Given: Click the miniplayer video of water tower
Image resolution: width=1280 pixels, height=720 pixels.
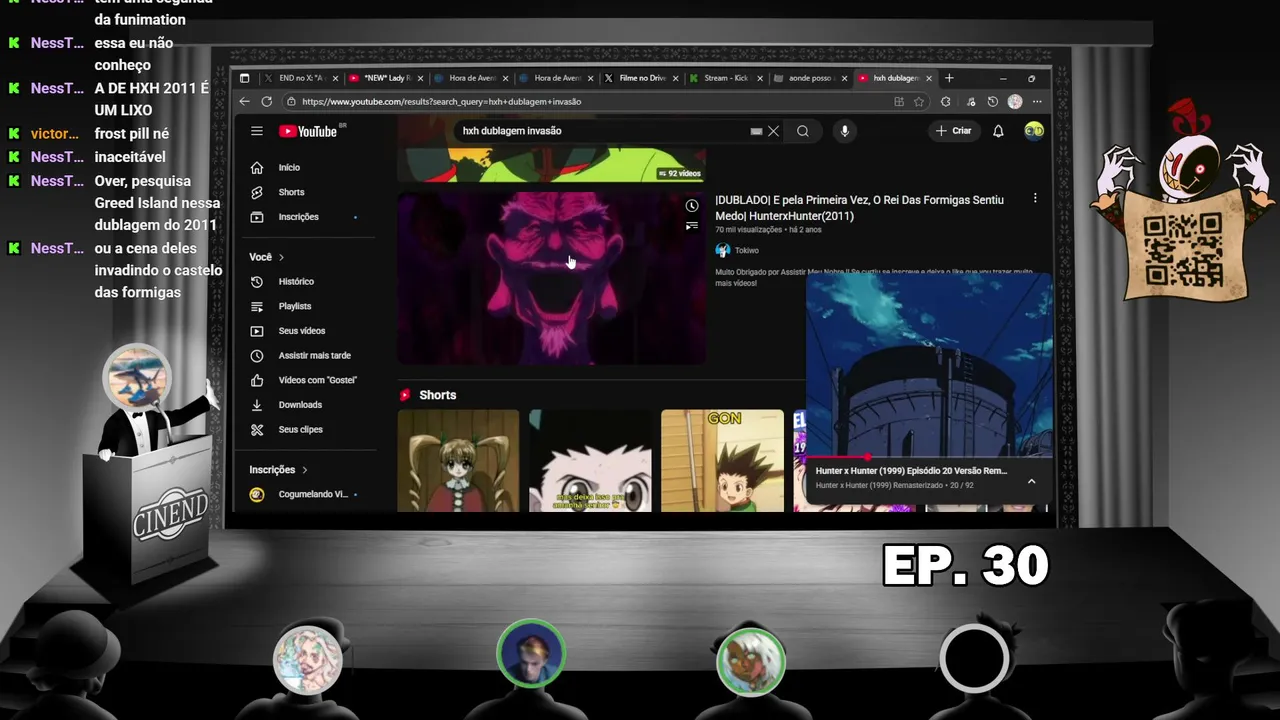Looking at the screenshot, I should 929,365.
